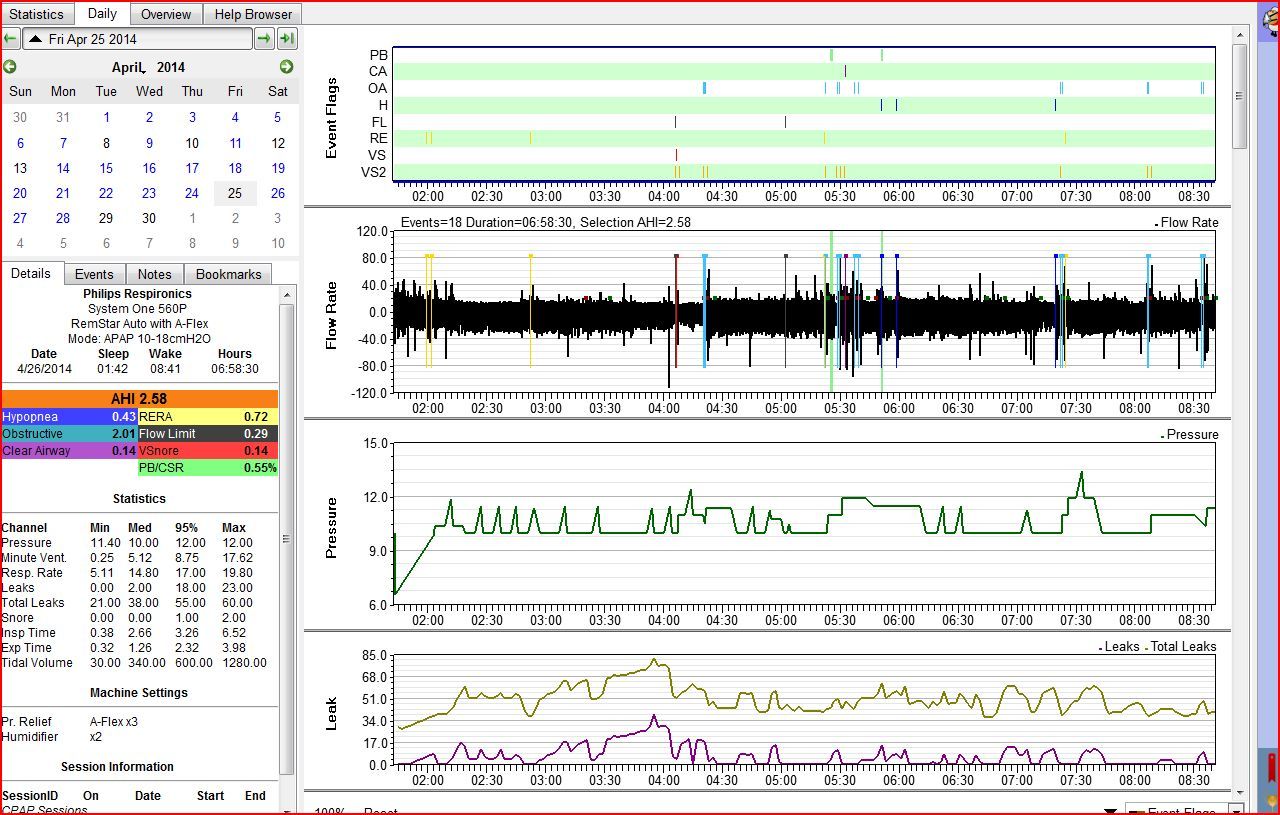
Task: Click the details panel scroll-up arrow
Action: [x=287, y=294]
